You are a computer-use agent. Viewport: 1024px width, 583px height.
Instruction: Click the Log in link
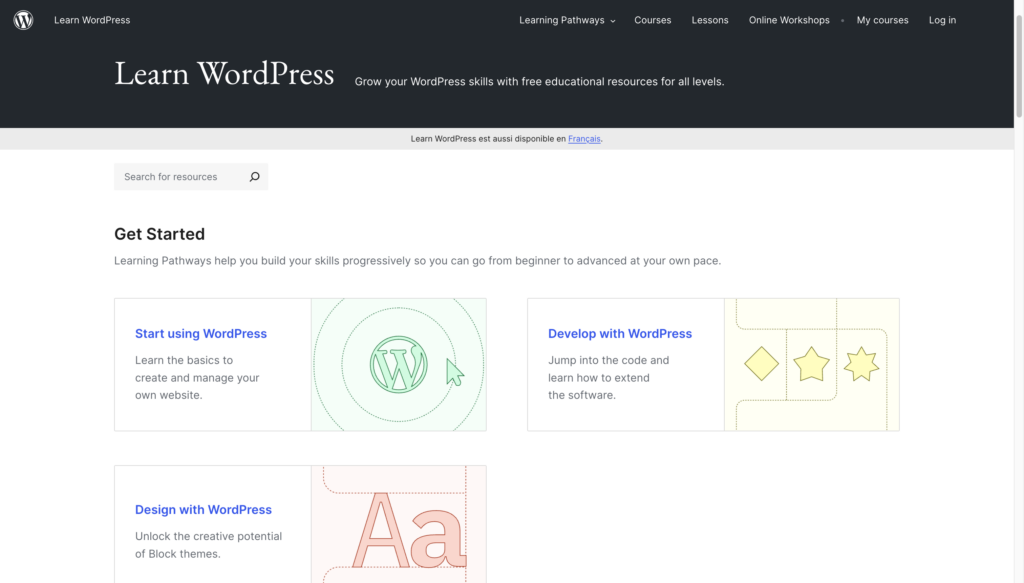point(942,20)
